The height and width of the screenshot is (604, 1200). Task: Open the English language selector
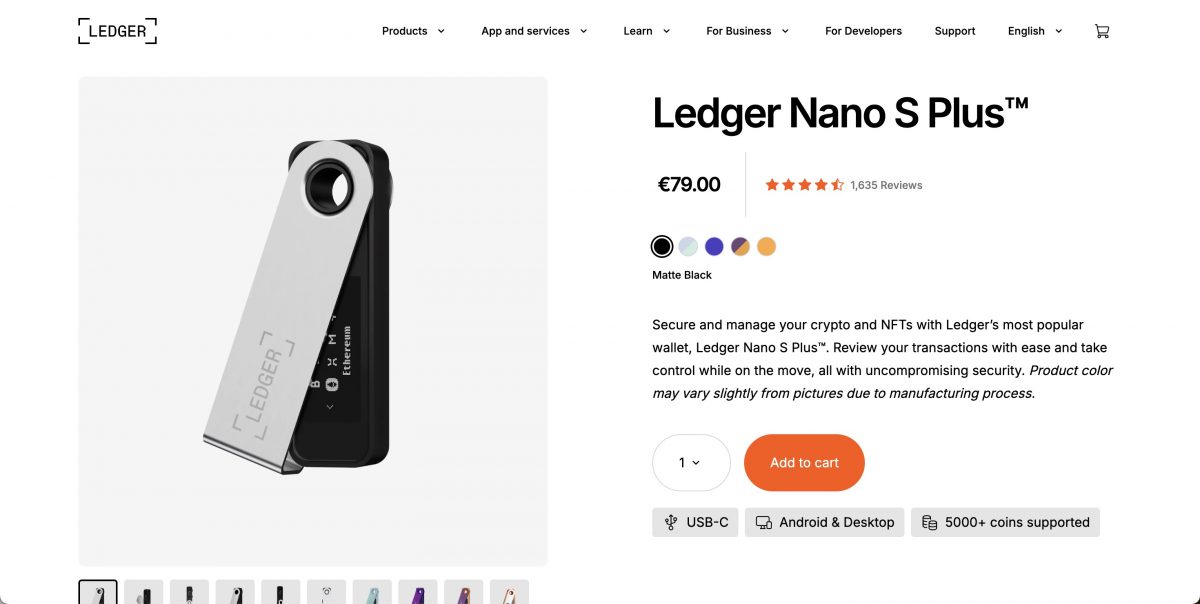point(1034,31)
